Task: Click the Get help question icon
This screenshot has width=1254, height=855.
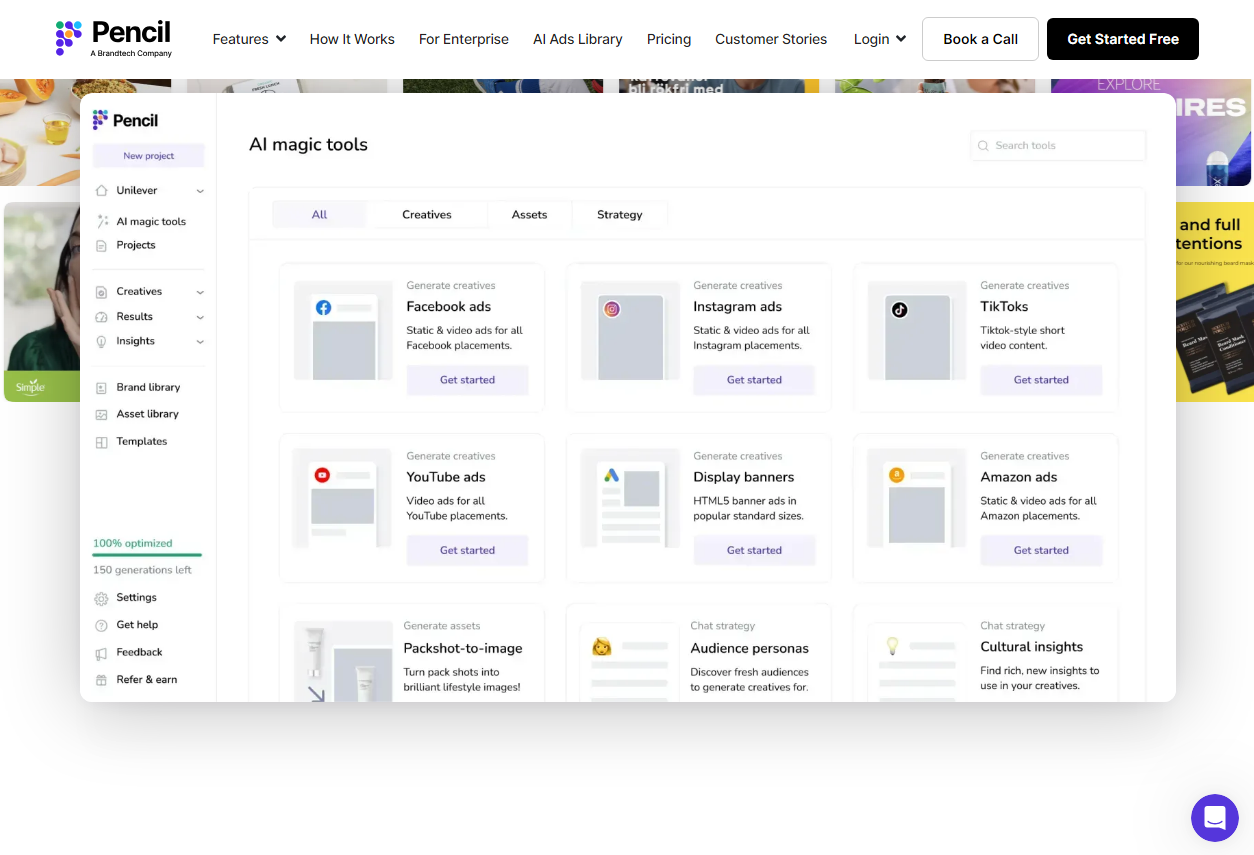Action: [x=101, y=625]
